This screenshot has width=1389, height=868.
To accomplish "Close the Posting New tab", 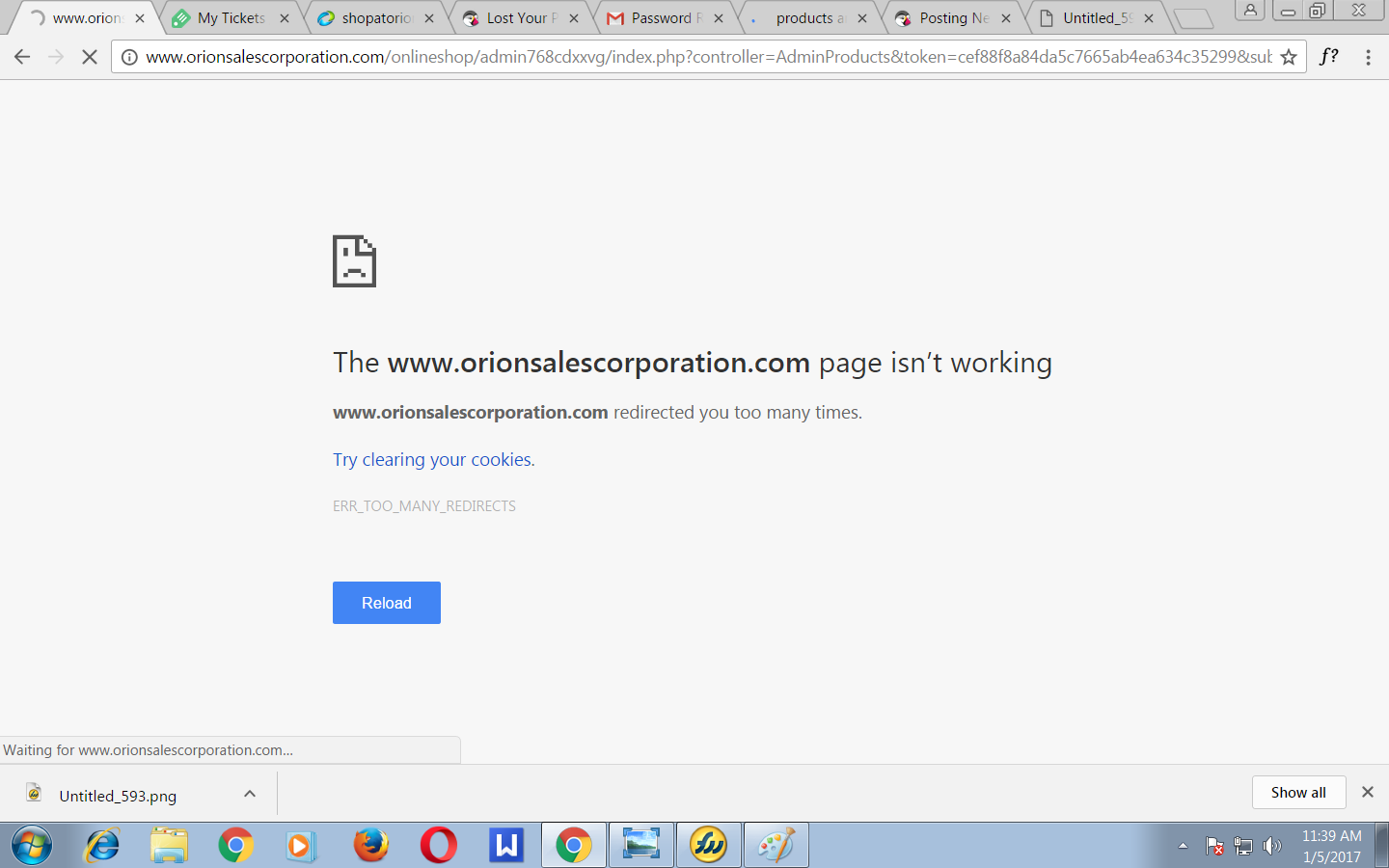I will [1006, 18].
